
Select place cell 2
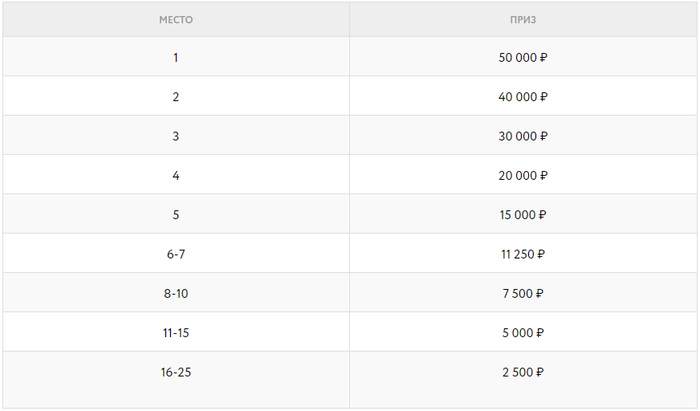coord(176,96)
